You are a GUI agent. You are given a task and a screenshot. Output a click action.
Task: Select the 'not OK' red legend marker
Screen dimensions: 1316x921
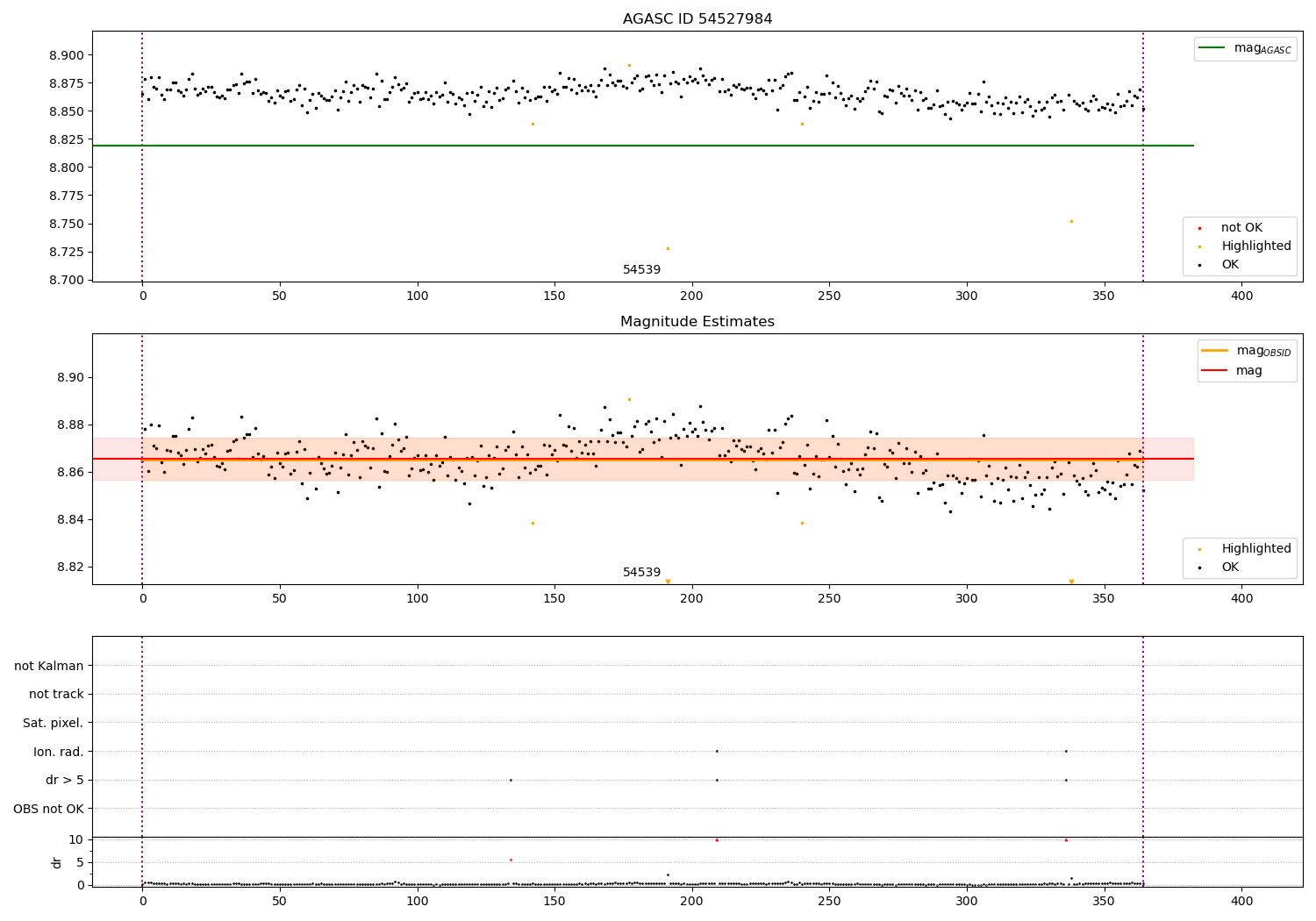pyautogui.click(x=1199, y=228)
